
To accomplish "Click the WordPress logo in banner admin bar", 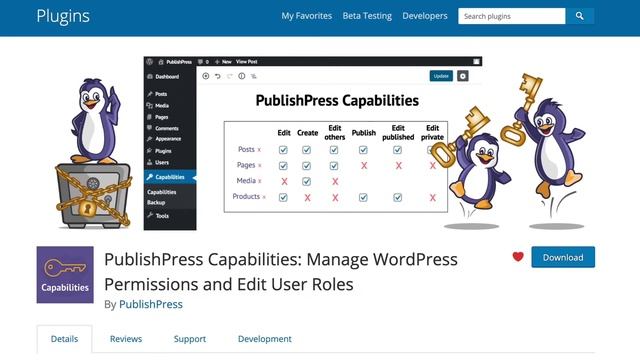I will (x=150, y=62).
